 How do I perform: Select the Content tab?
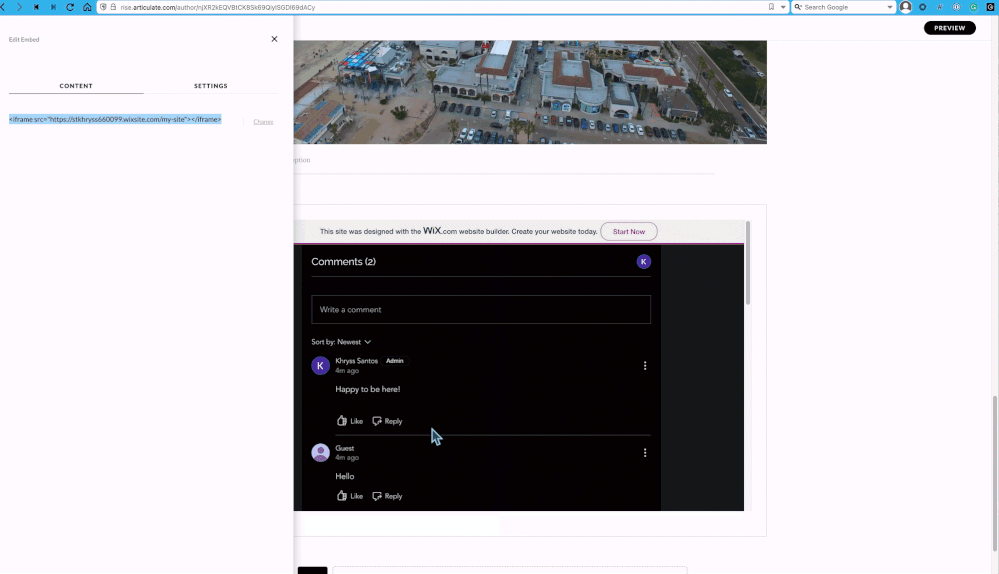(76, 86)
